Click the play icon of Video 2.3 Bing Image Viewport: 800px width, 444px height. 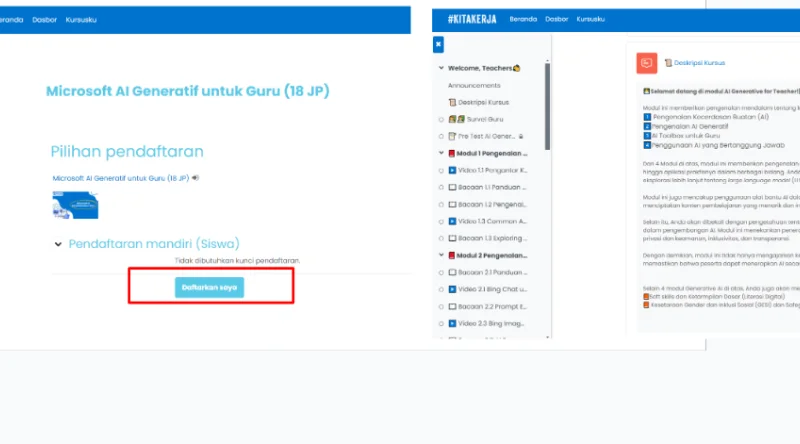point(452,324)
